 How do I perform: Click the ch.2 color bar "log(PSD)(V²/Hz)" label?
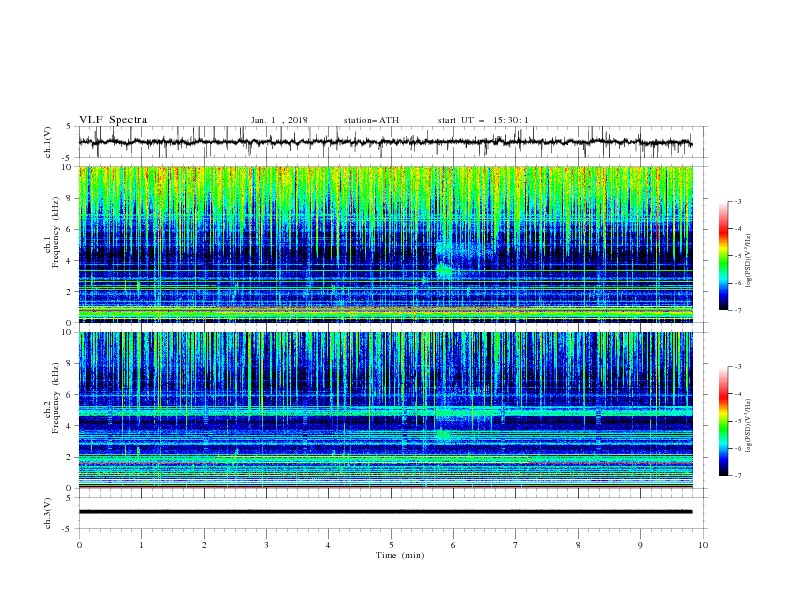tap(749, 426)
